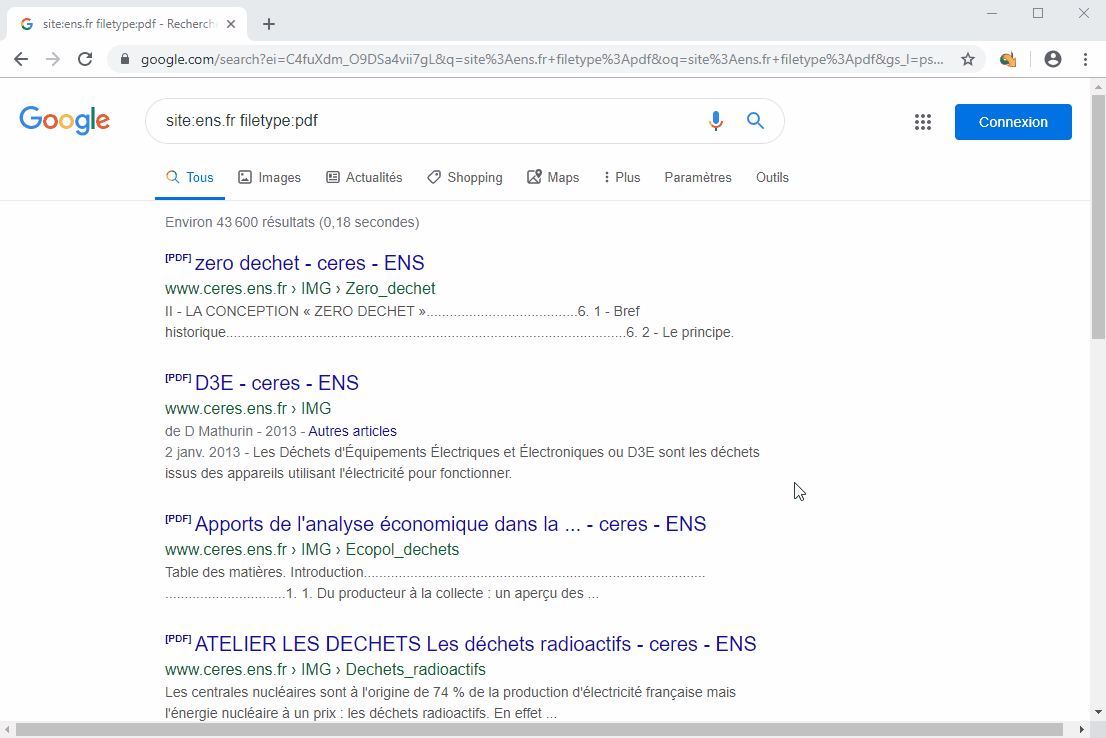Click the padlock site info icon
The image size is (1106, 738).
click(x=125, y=59)
